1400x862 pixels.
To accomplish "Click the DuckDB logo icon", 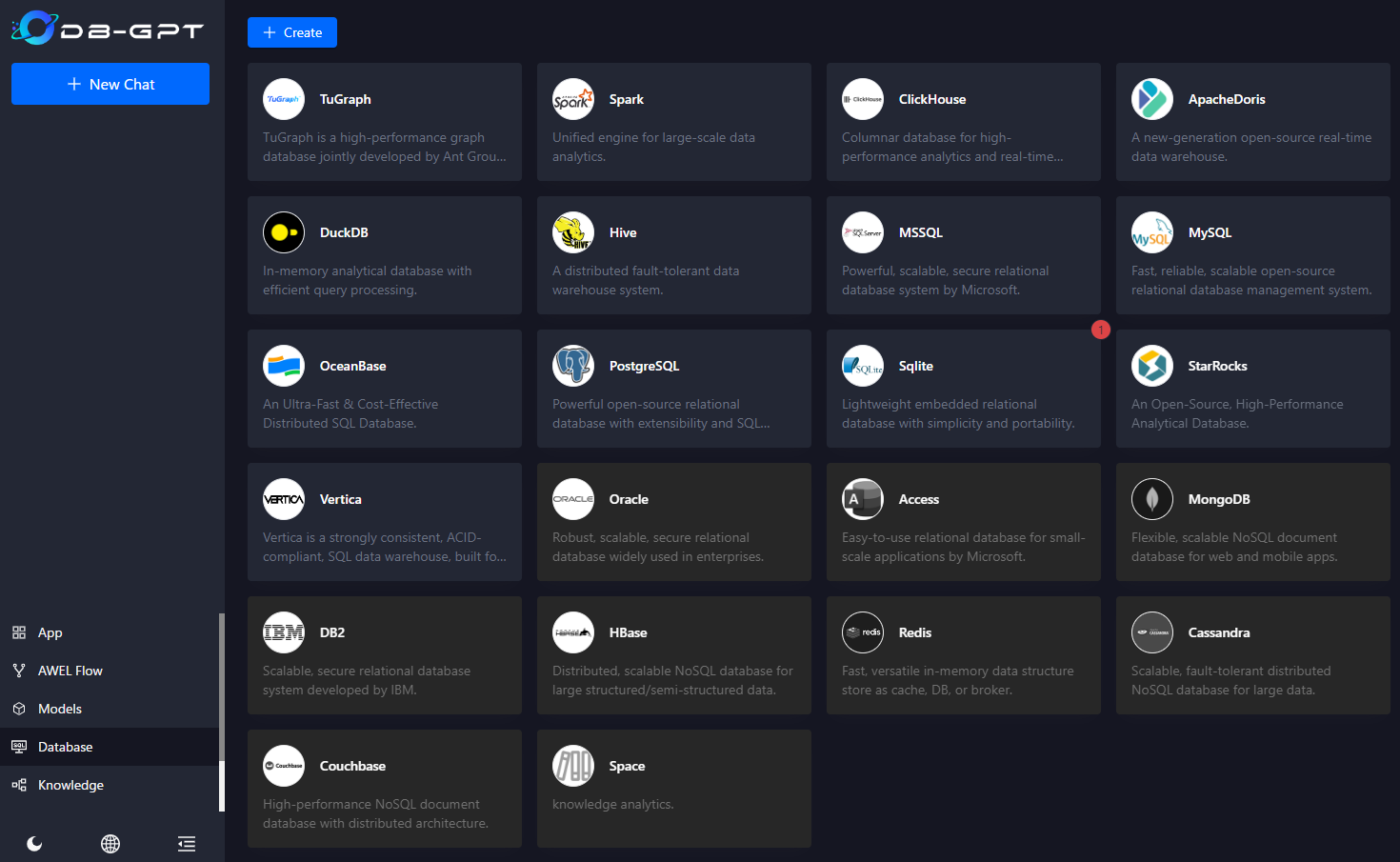I will point(284,232).
